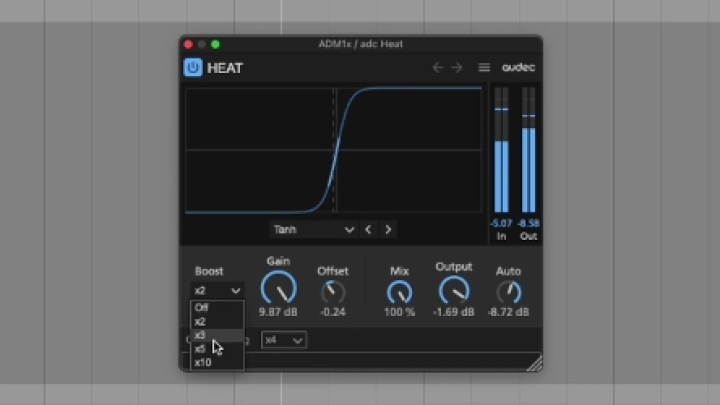
Task: Click the Output knob
Action: point(454,290)
